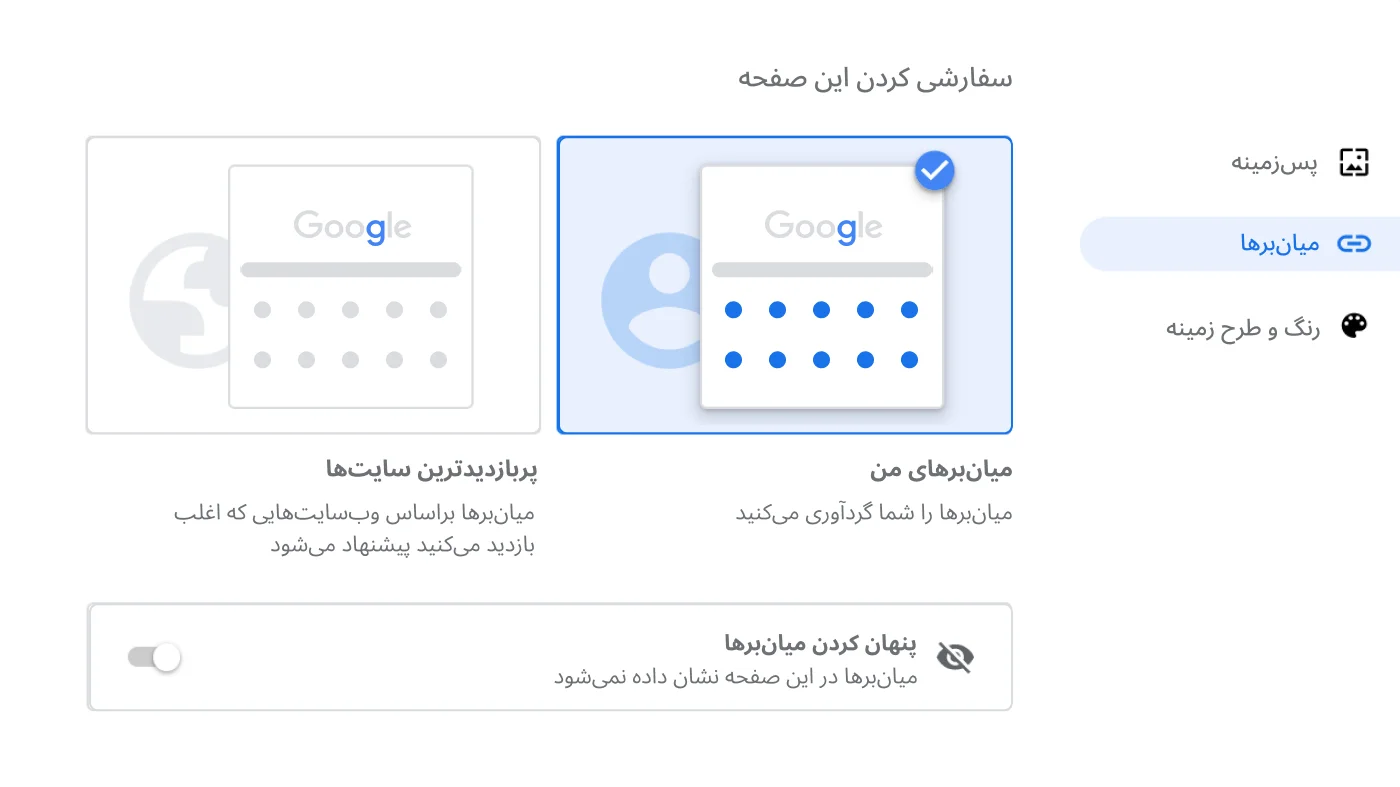The height and width of the screenshot is (787, 1400).
Task: Click the background image icon in sidebar
Action: [1354, 161]
